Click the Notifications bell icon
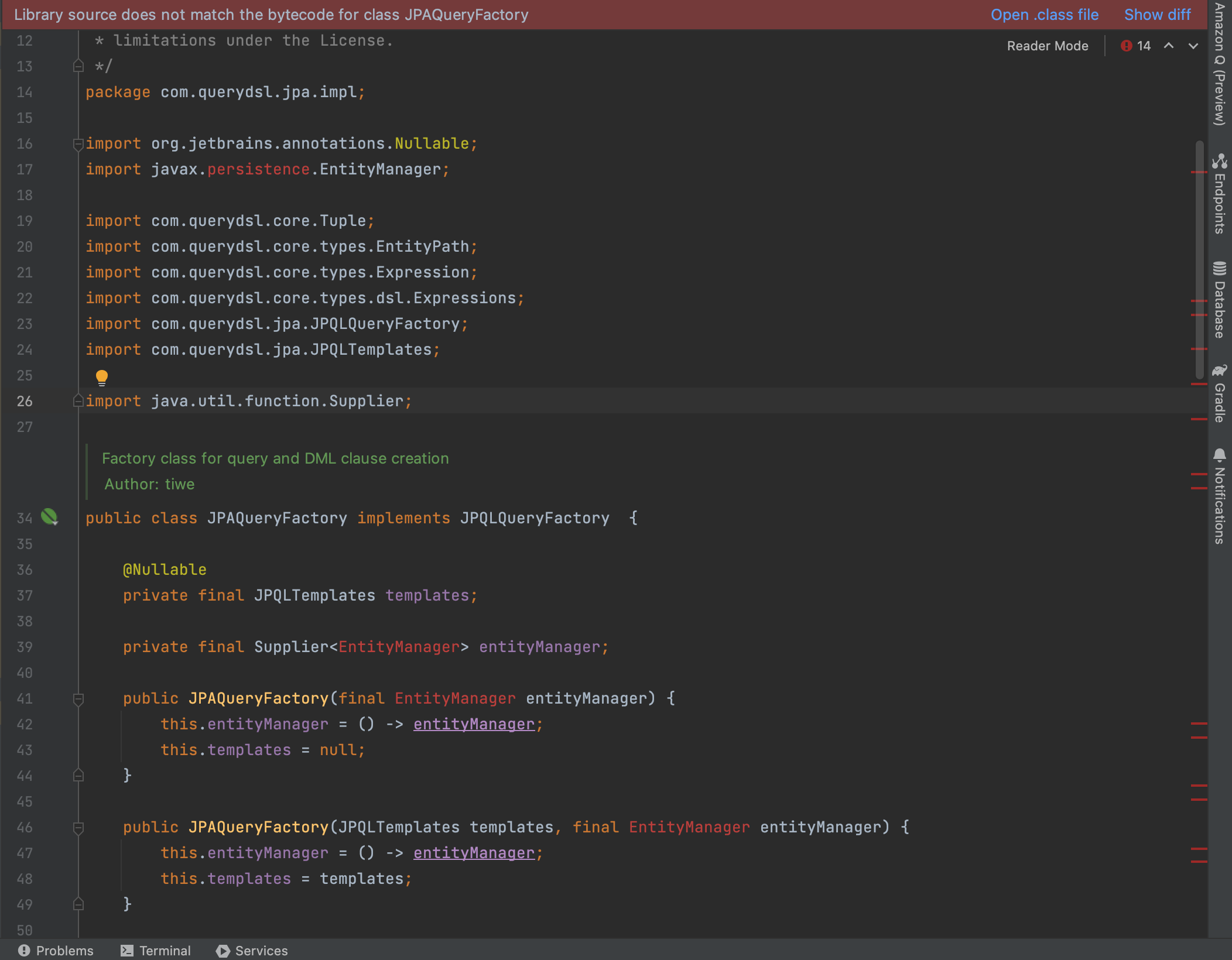 coord(1220,455)
